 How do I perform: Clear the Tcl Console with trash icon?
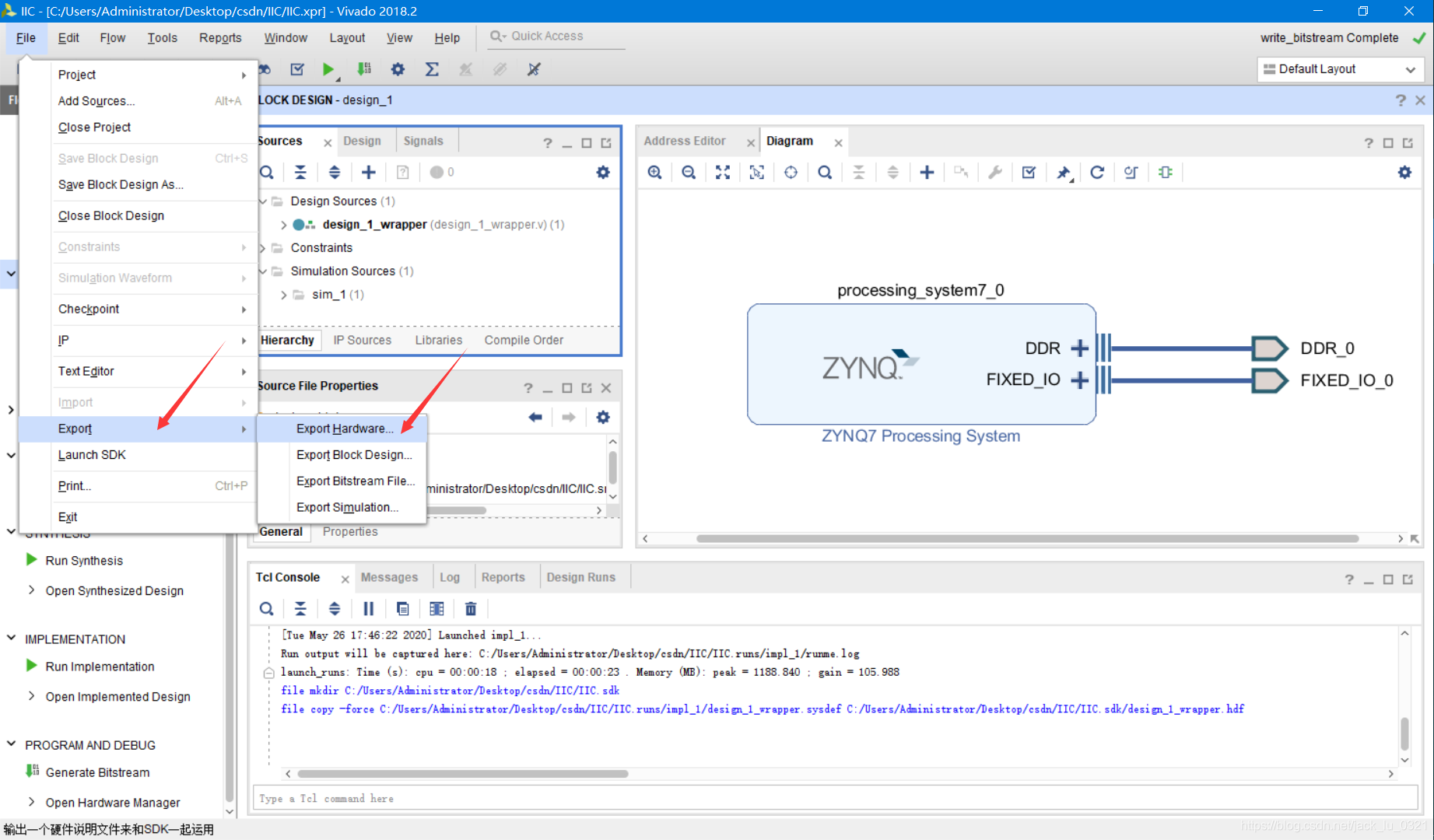tap(471, 608)
